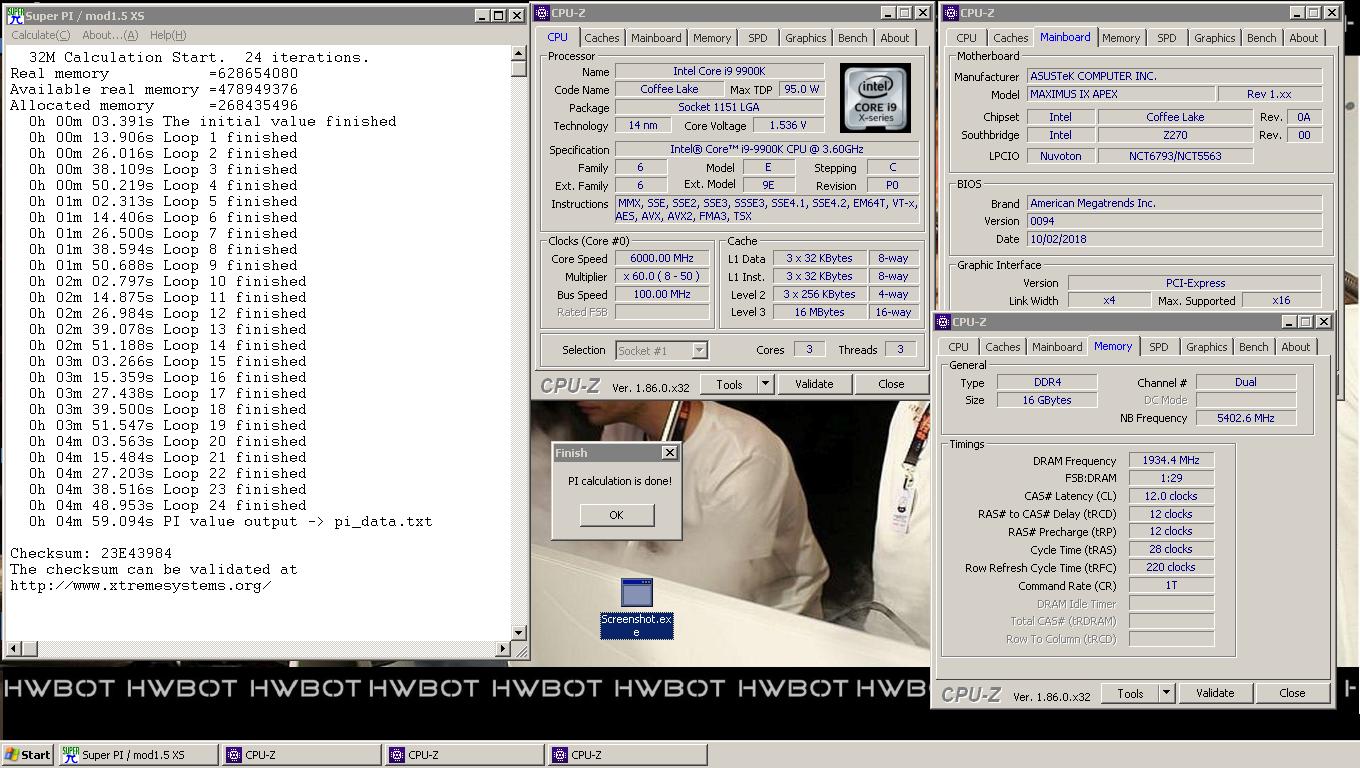Select Graphics tab in Mainboard window
Screen dimensions: 1360x768
point(1215,38)
